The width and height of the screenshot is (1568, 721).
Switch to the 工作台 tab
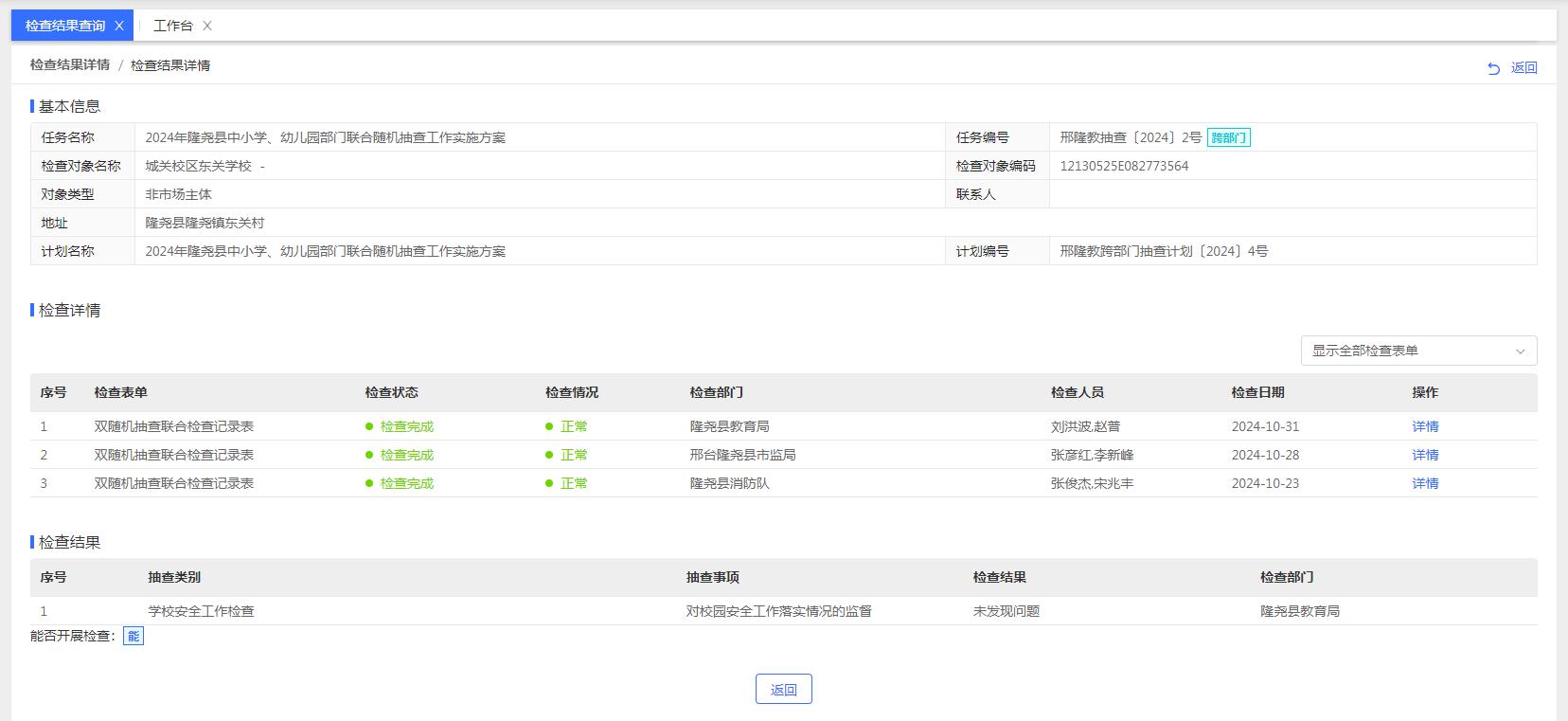pyautogui.click(x=172, y=26)
